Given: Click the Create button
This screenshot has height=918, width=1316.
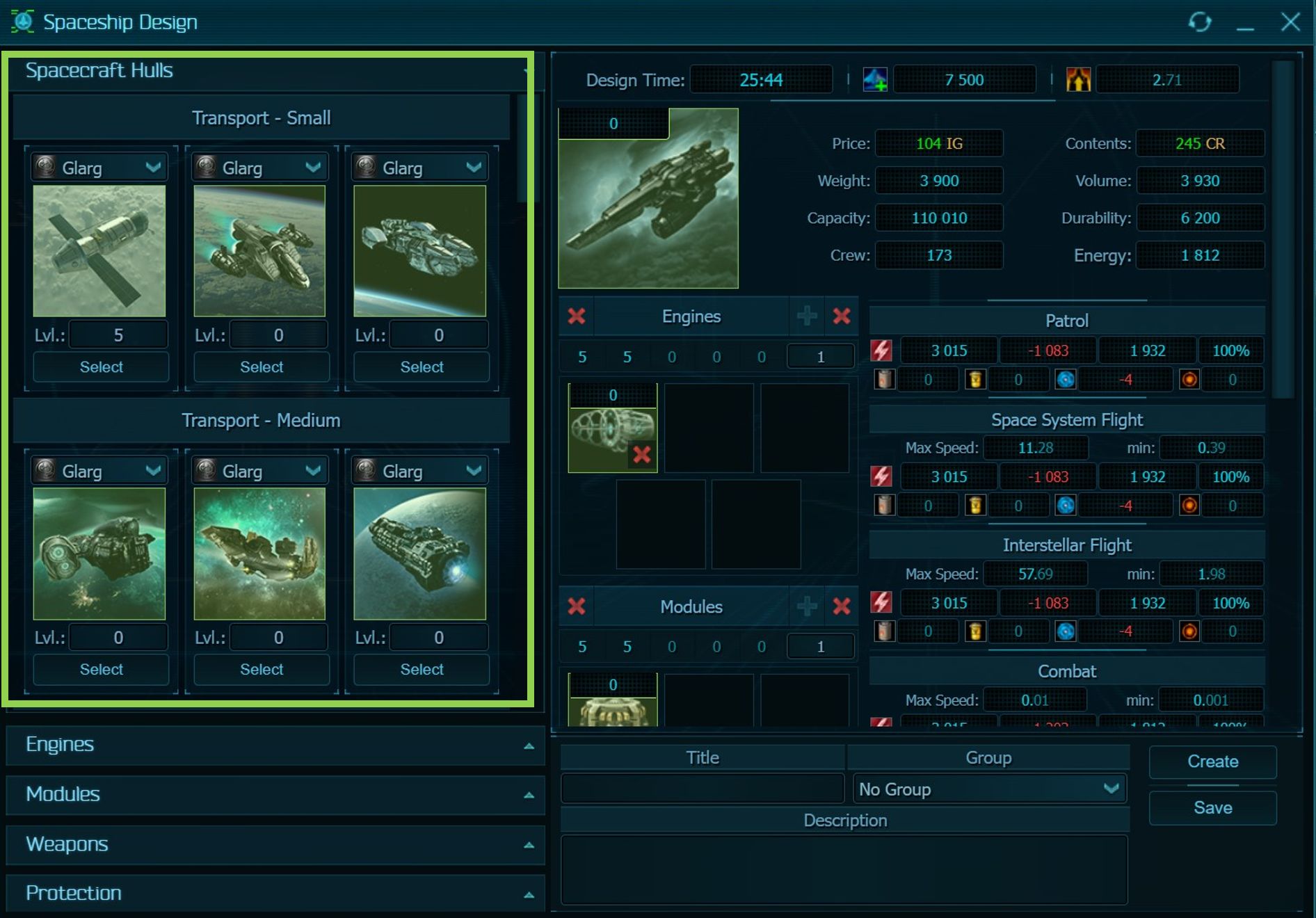Looking at the screenshot, I should 1212,762.
